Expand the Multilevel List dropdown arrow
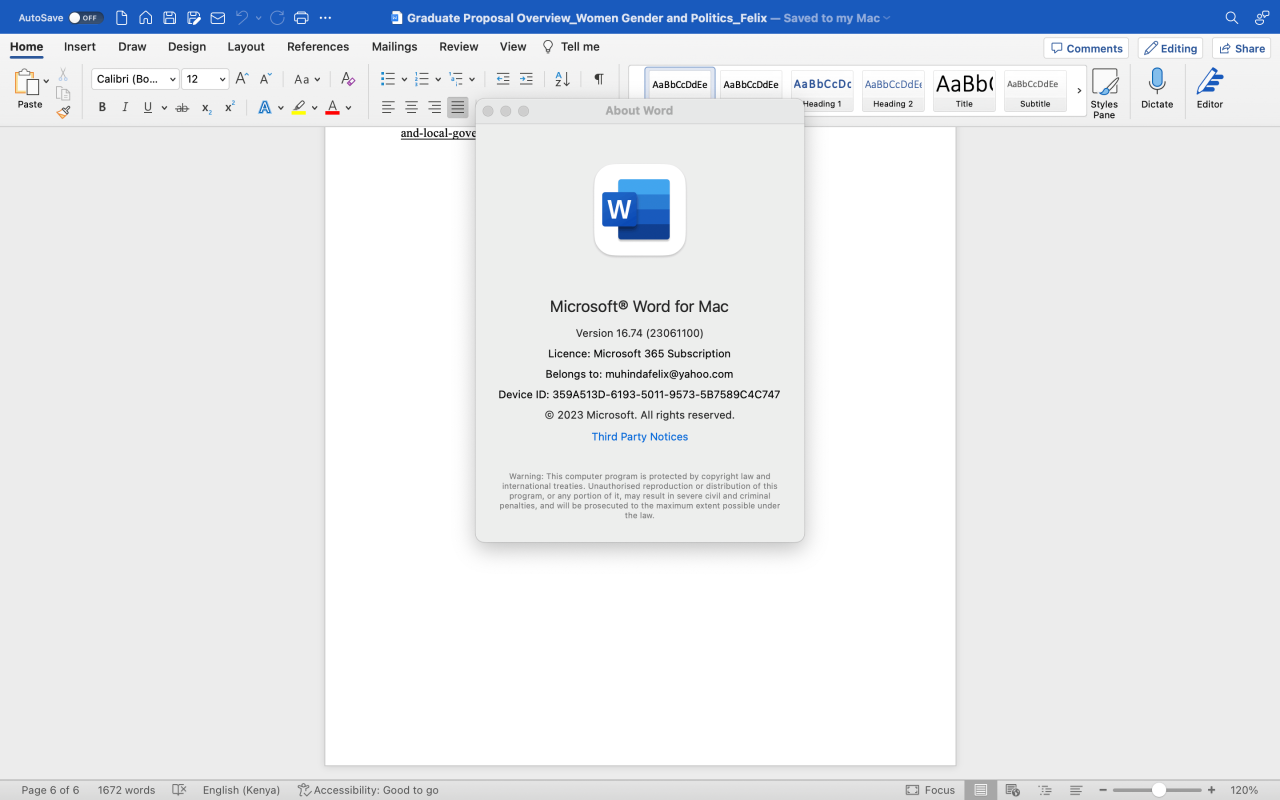The width and height of the screenshot is (1280, 800). click(x=472, y=79)
